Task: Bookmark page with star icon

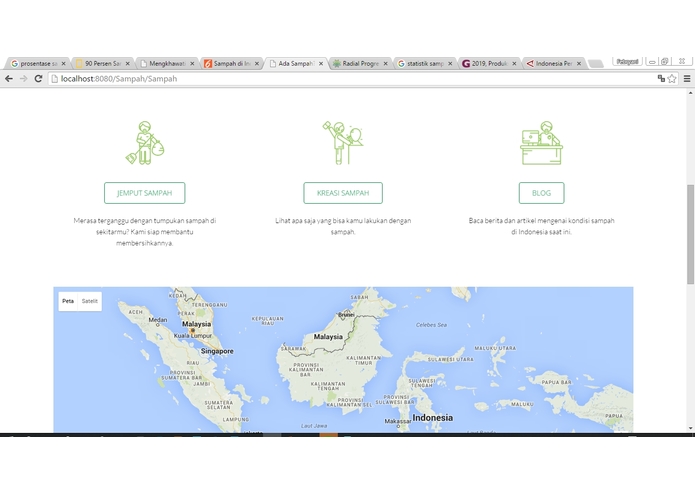Action: click(672, 78)
